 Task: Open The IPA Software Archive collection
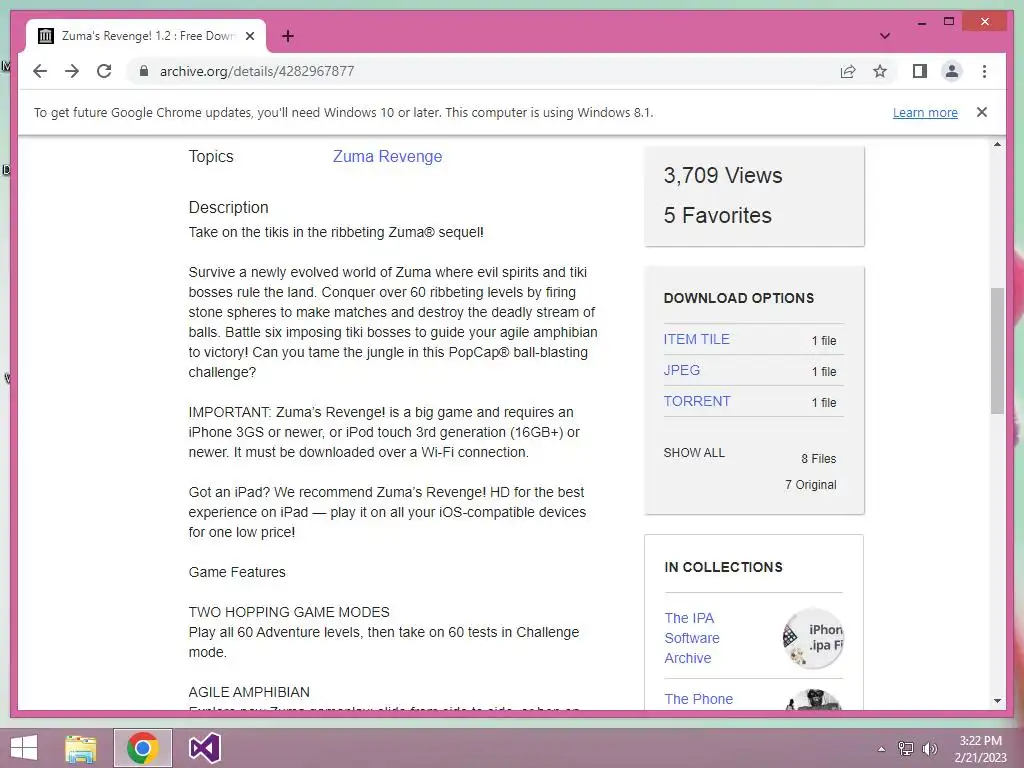coord(692,637)
